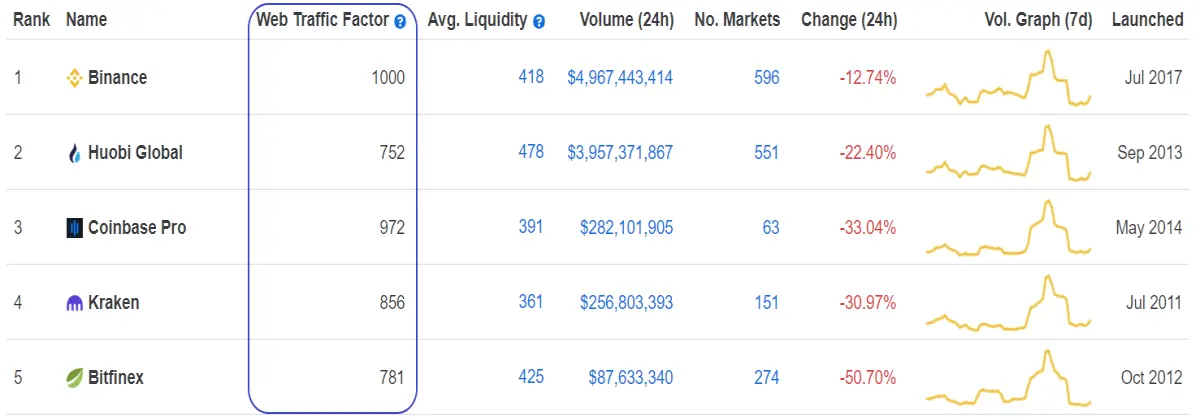
Task: Click Kraken volume $256,803,393
Action: coord(627,303)
